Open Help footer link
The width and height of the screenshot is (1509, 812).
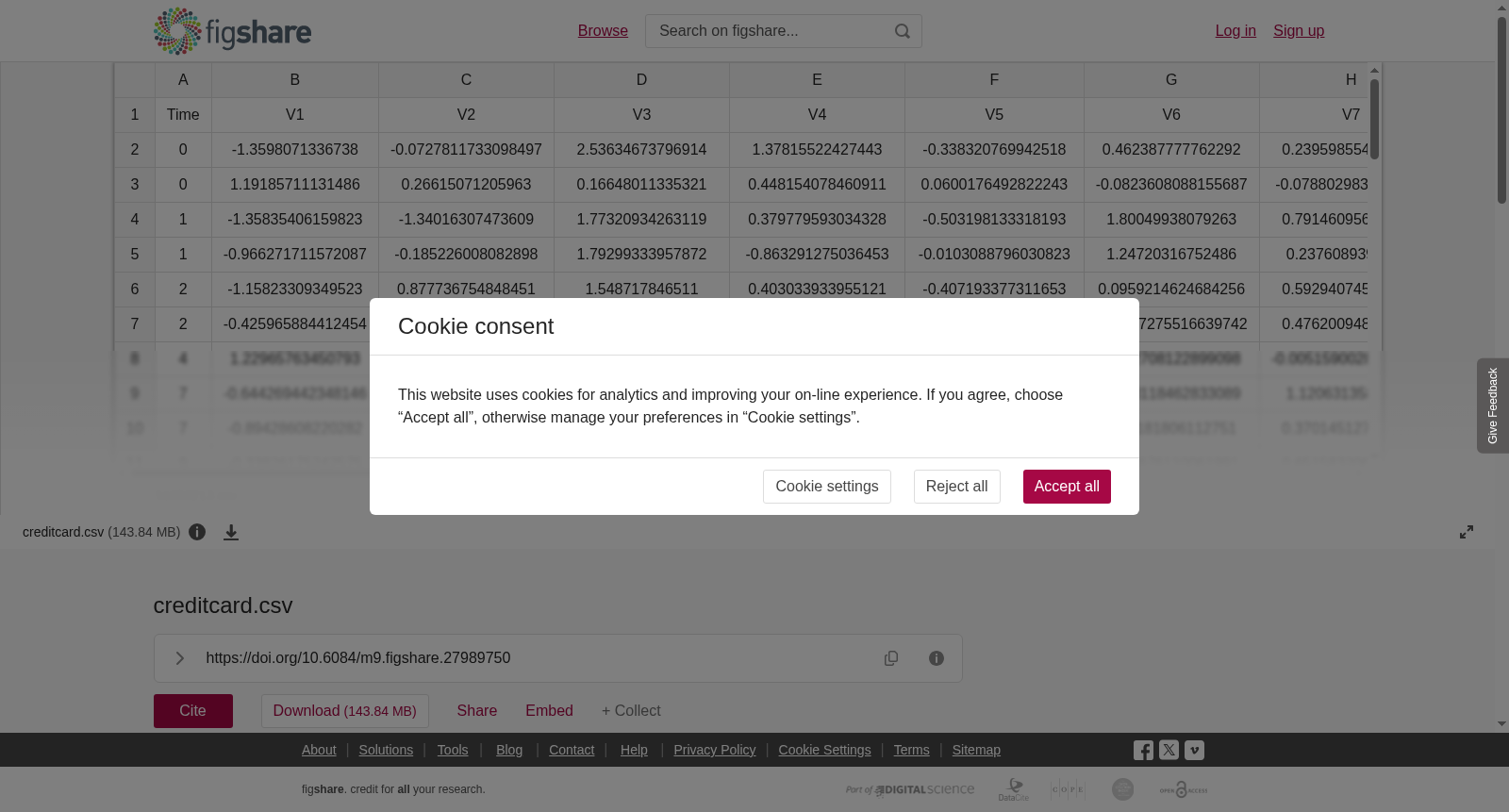click(x=634, y=750)
